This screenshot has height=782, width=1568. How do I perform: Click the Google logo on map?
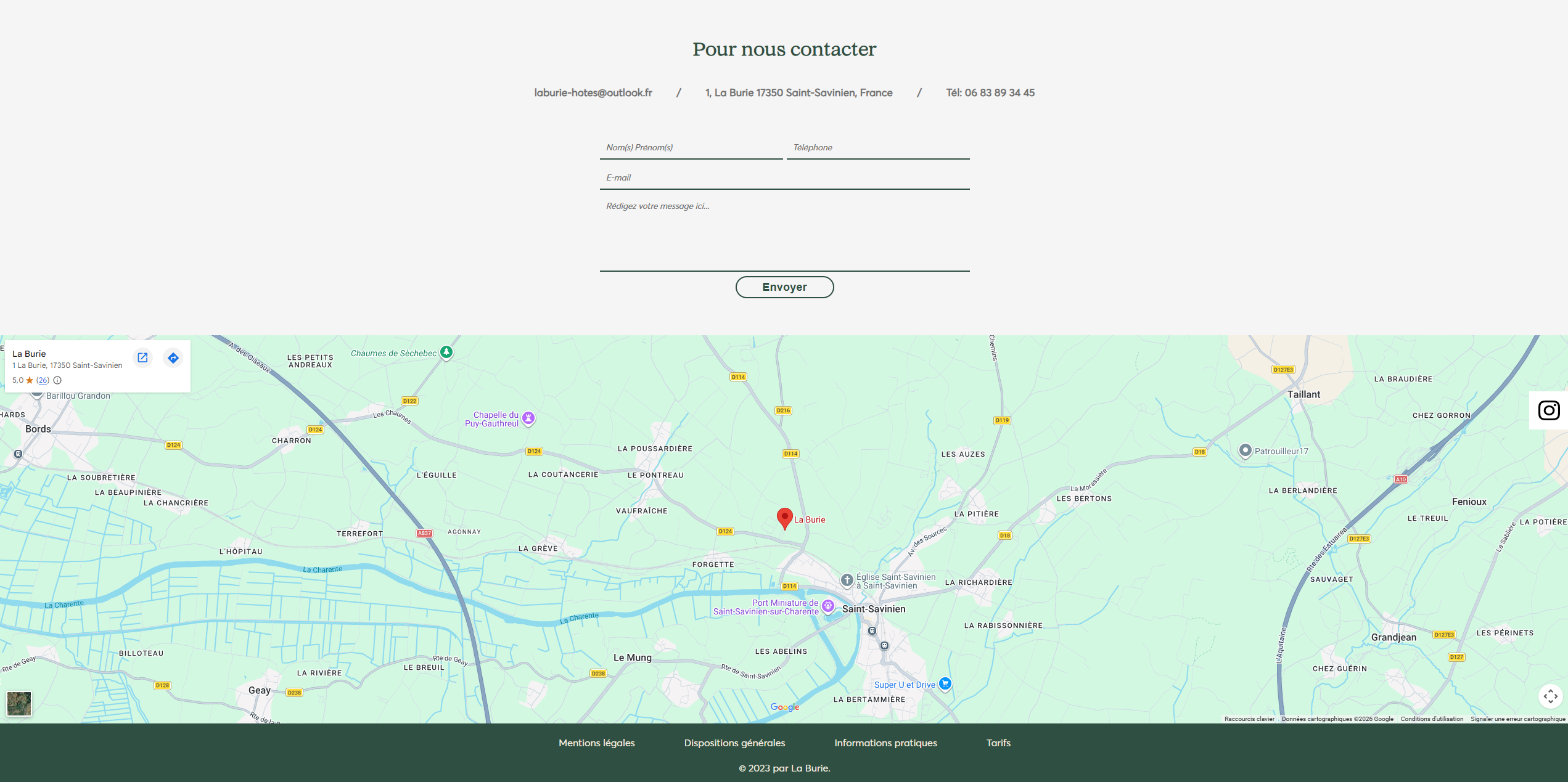point(785,707)
